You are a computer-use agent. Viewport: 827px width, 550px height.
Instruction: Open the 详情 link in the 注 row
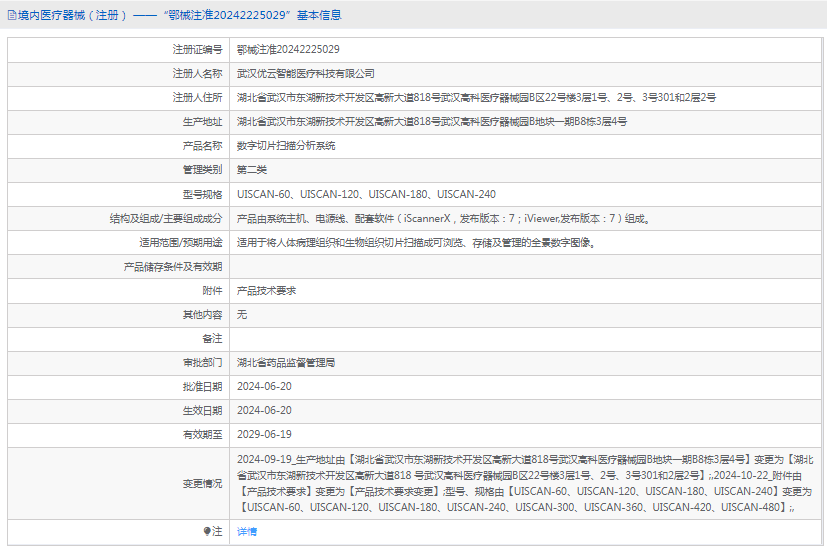tap(247, 532)
